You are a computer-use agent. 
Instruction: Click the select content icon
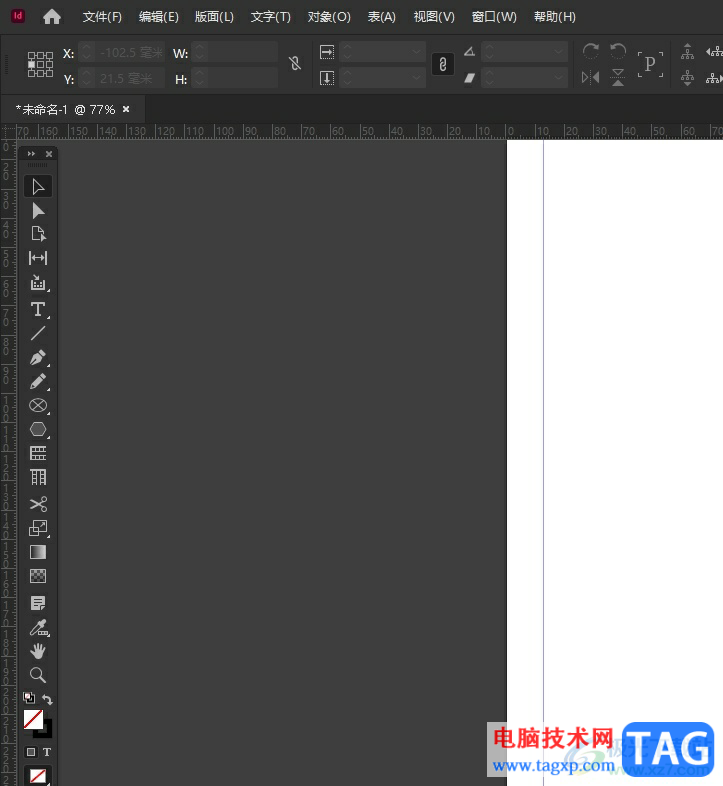click(687, 78)
